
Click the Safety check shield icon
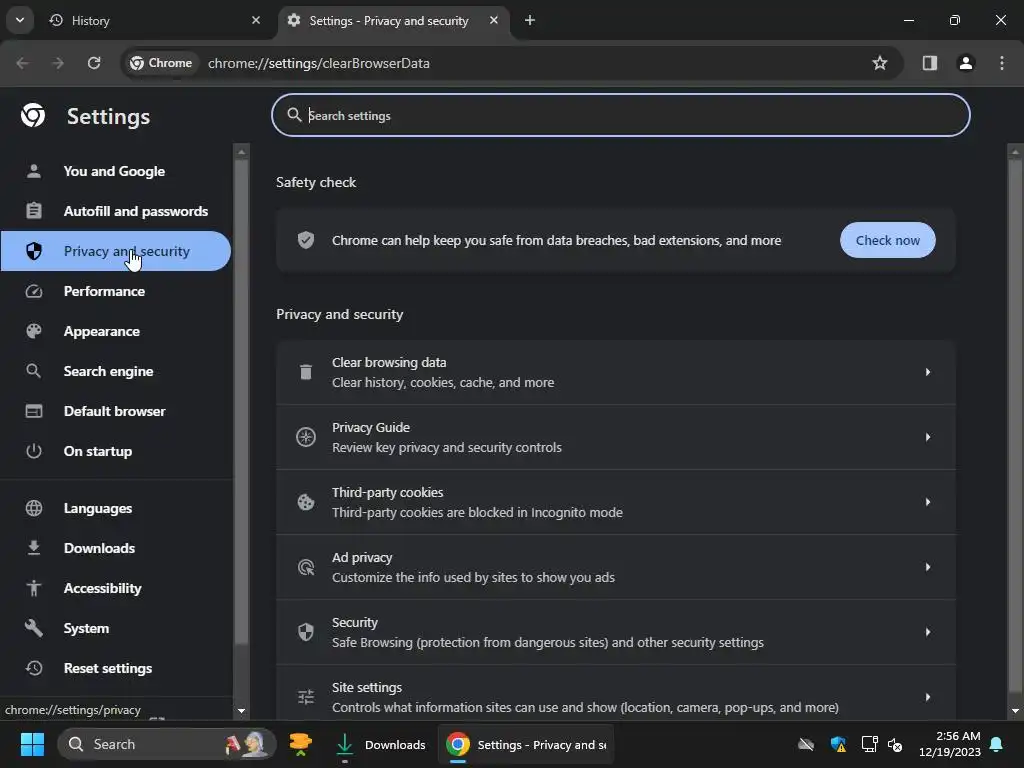(x=306, y=240)
